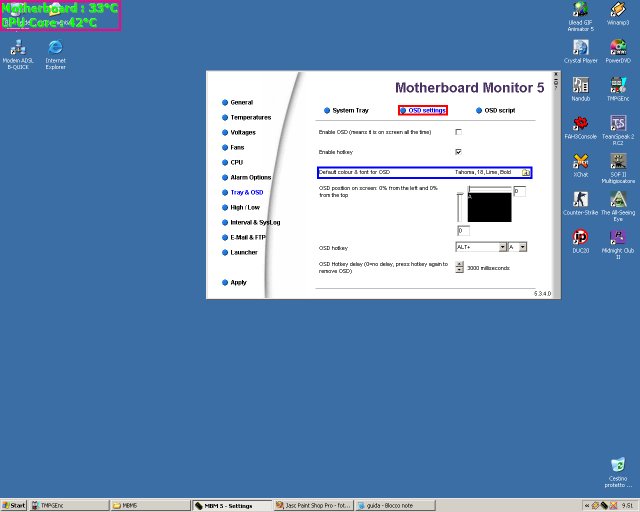Image resolution: width=640 pixels, height=512 pixels.
Task: Enable the OSD always-on checkbox
Action: point(458,132)
